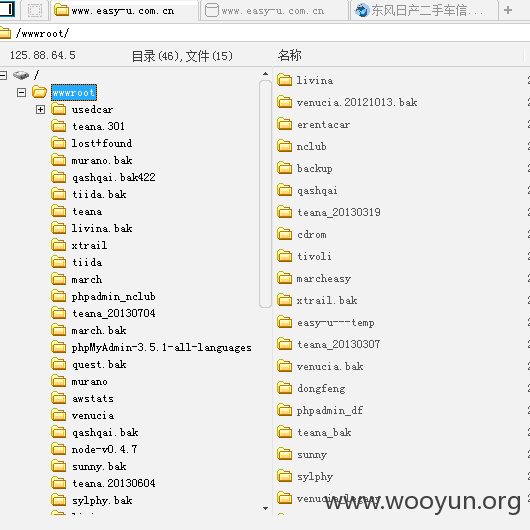530x530 pixels.
Task: Click the murano folder icon
Action: click(59, 381)
